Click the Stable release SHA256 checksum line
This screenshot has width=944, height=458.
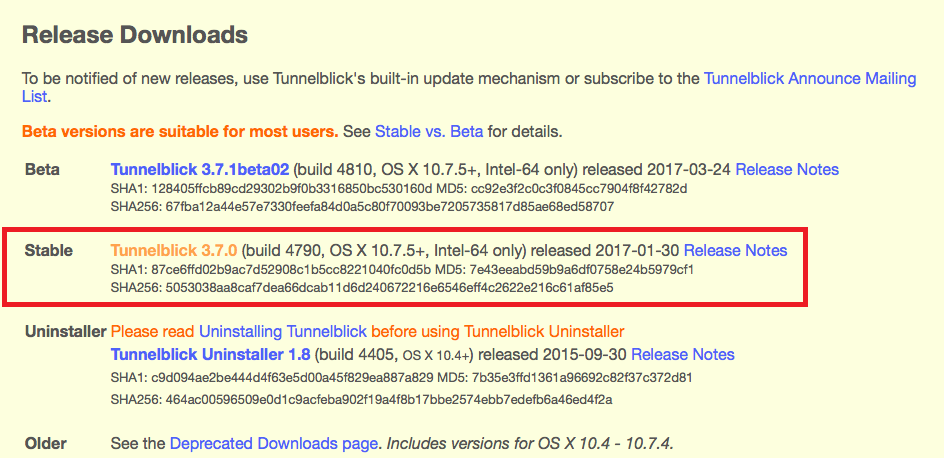pos(362,288)
